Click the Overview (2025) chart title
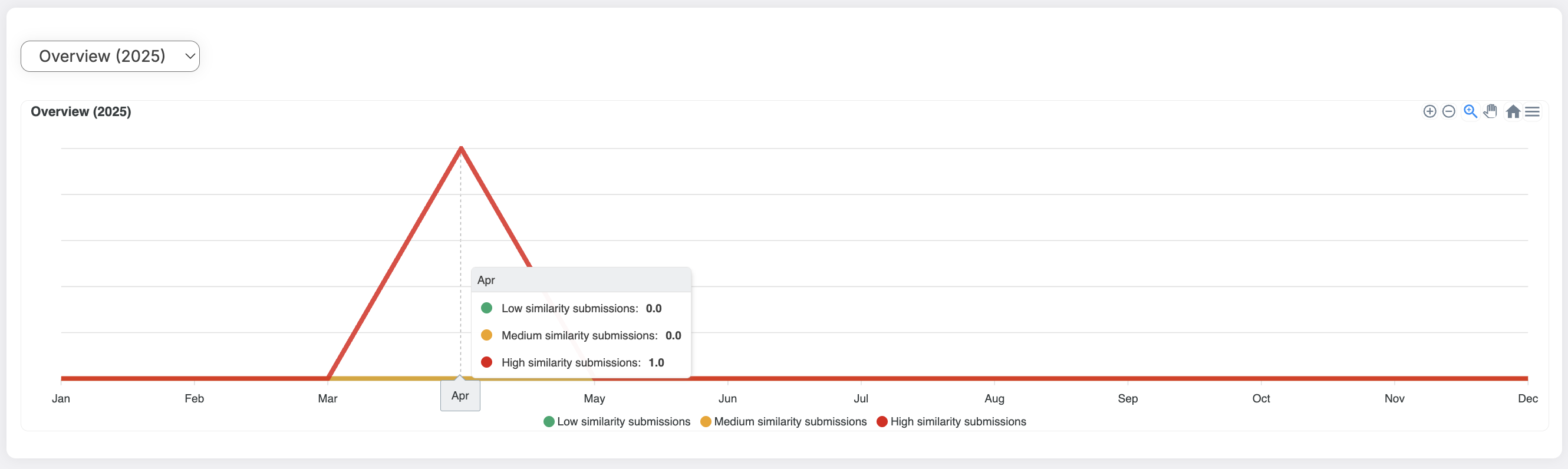 pyautogui.click(x=81, y=111)
